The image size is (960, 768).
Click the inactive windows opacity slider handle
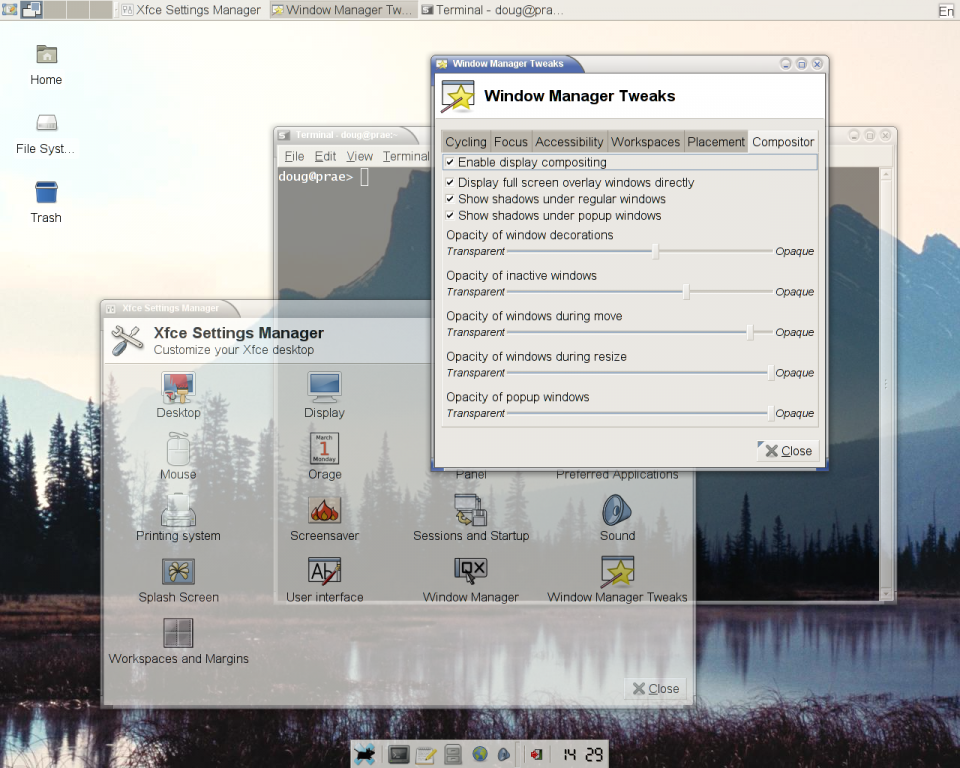coord(686,292)
